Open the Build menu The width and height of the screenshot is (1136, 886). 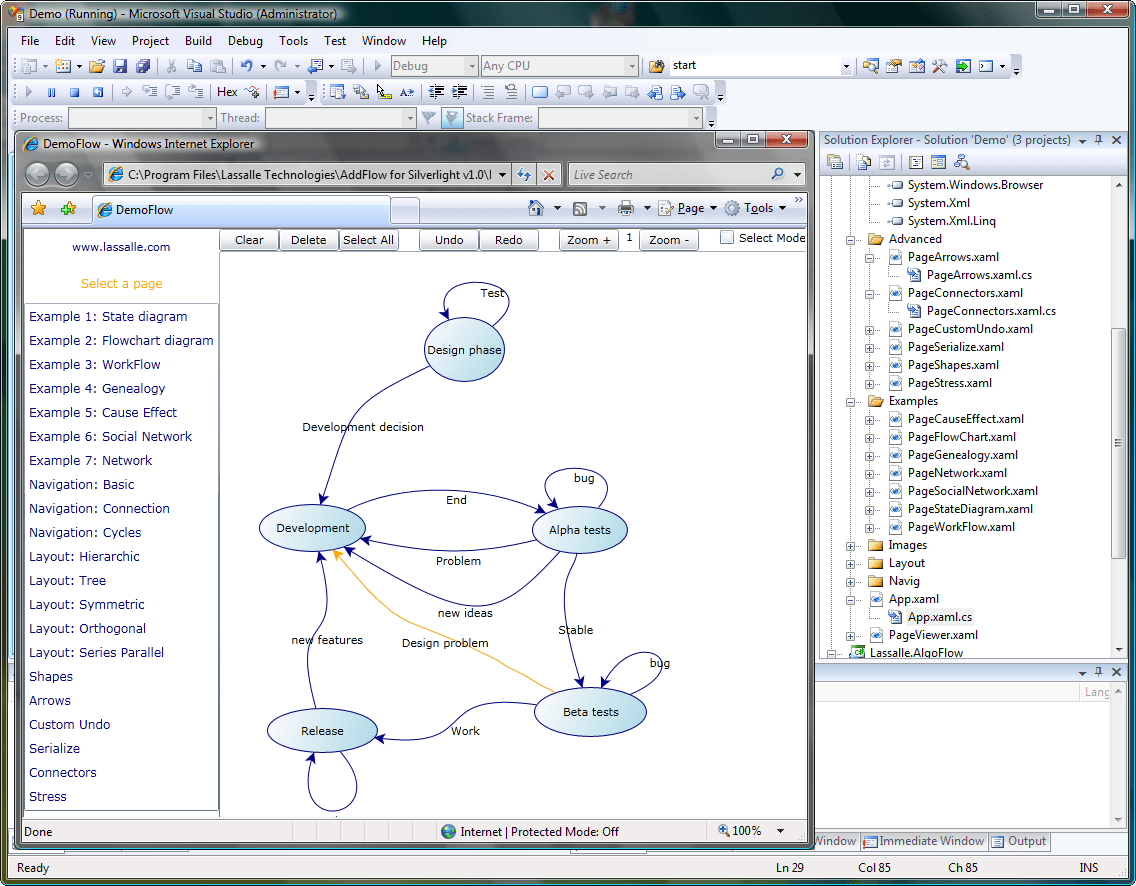coord(198,41)
